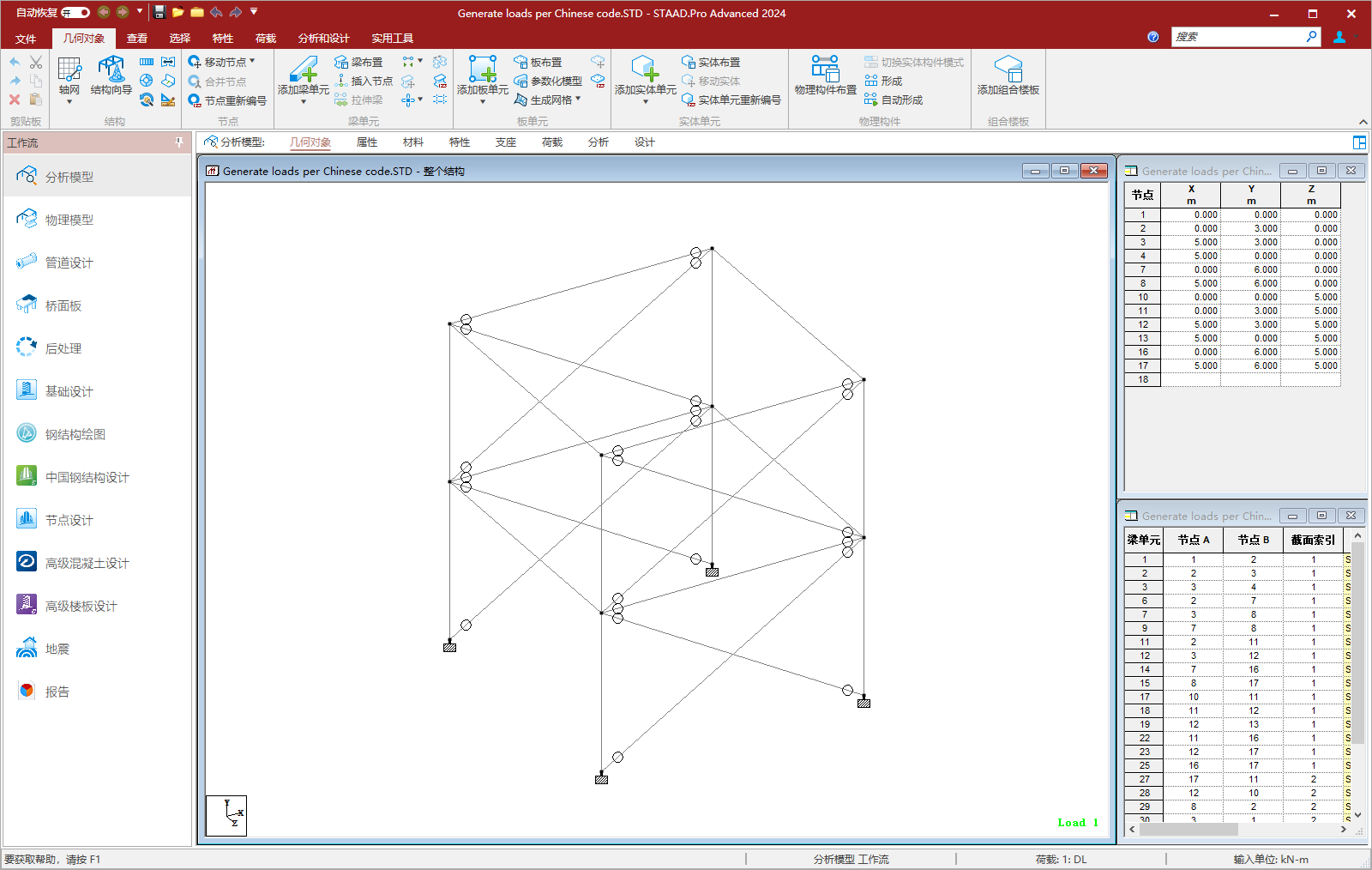Image resolution: width=1372 pixels, height=870 pixels.
Task: Open 地震 workflow in left sidebar
Action: (57, 649)
